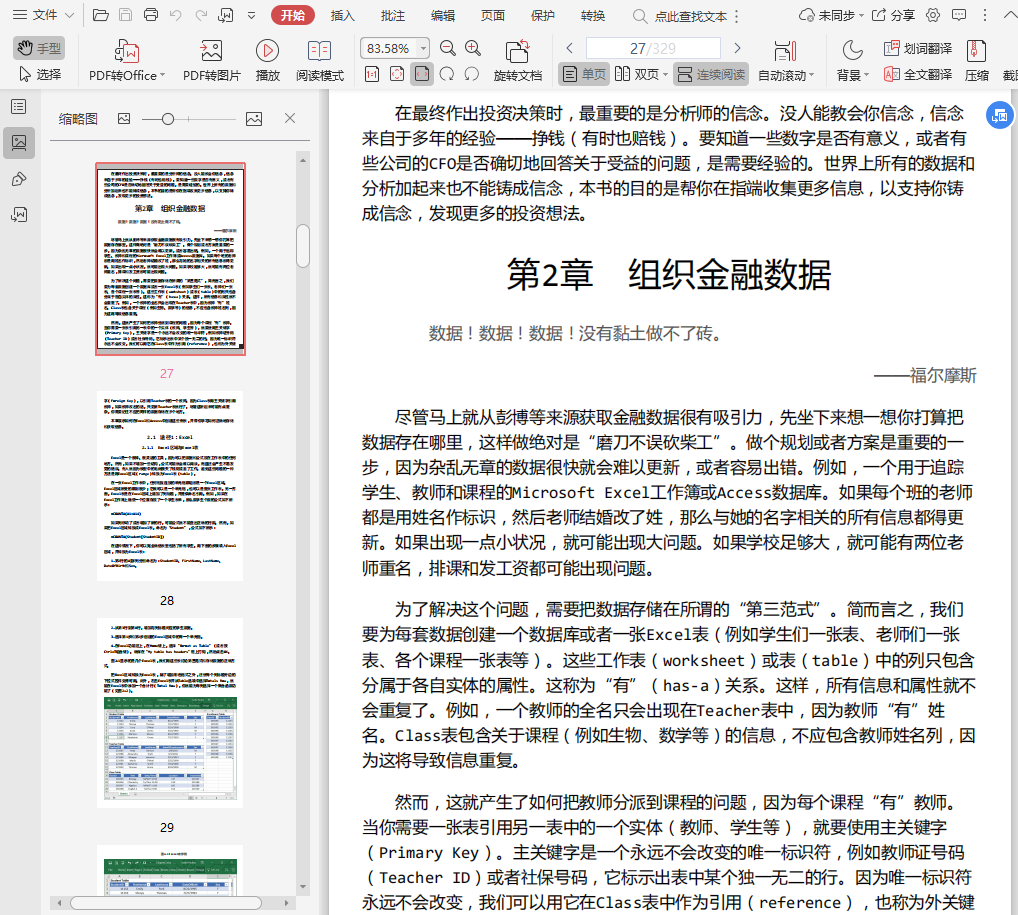The height and width of the screenshot is (915, 1018).
Task: Open the outline/bookmark sidebar icon
Action: point(19,107)
